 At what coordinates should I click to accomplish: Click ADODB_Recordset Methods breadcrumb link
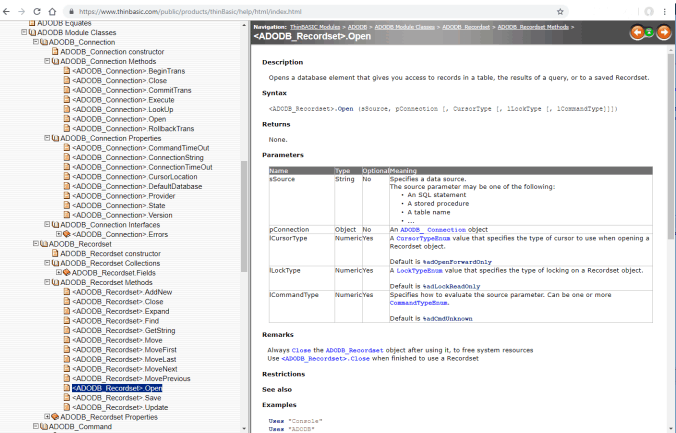point(533,27)
